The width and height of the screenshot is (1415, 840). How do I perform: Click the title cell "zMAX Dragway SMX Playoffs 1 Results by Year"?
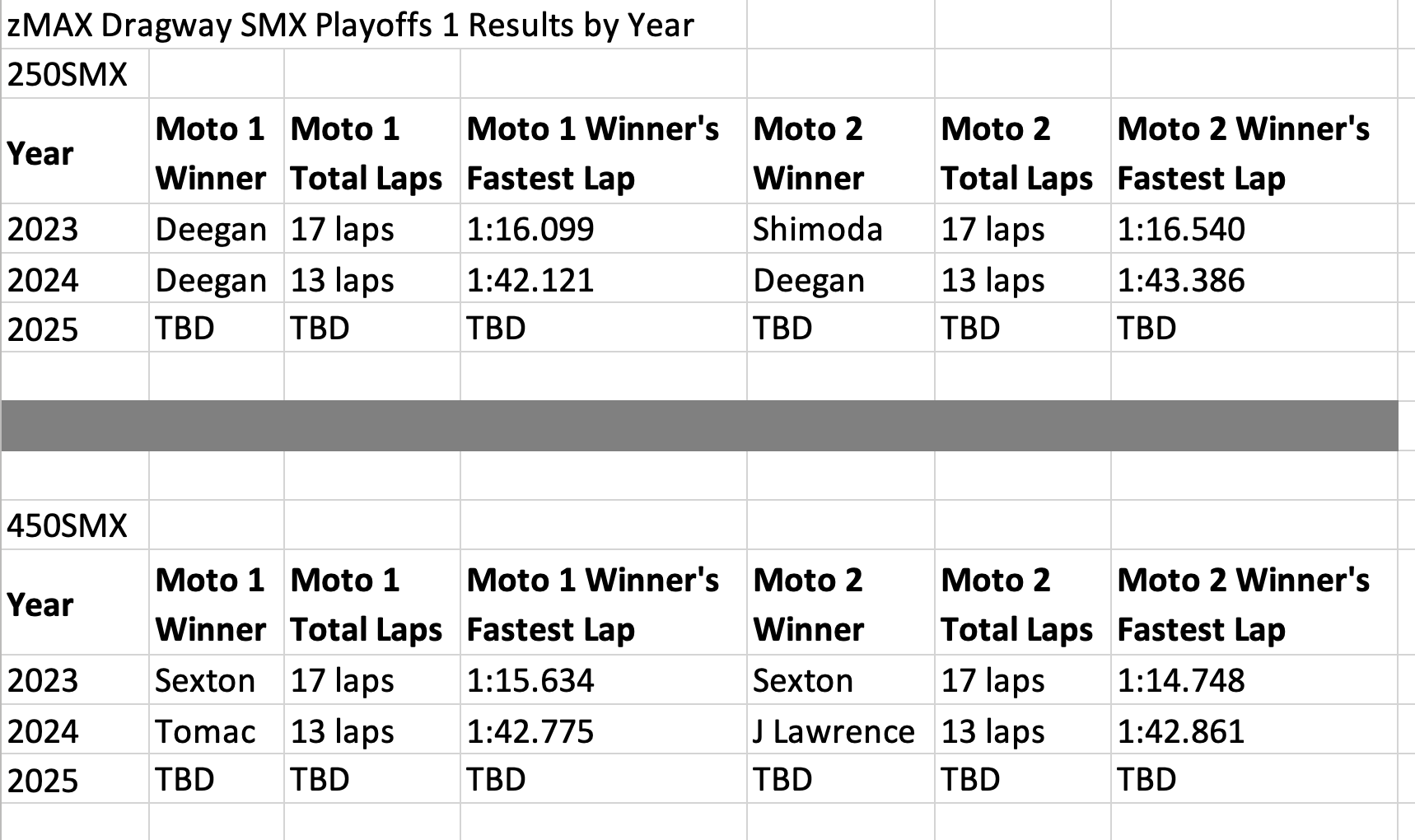point(350,26)
